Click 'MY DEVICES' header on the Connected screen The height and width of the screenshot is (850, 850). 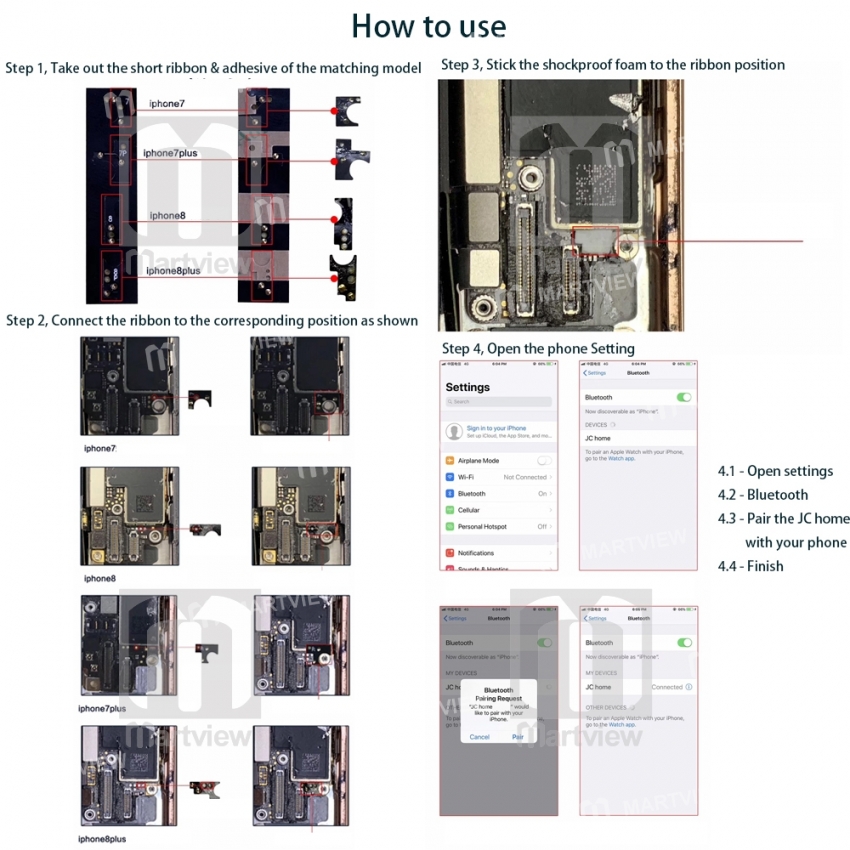click(601, 673)
